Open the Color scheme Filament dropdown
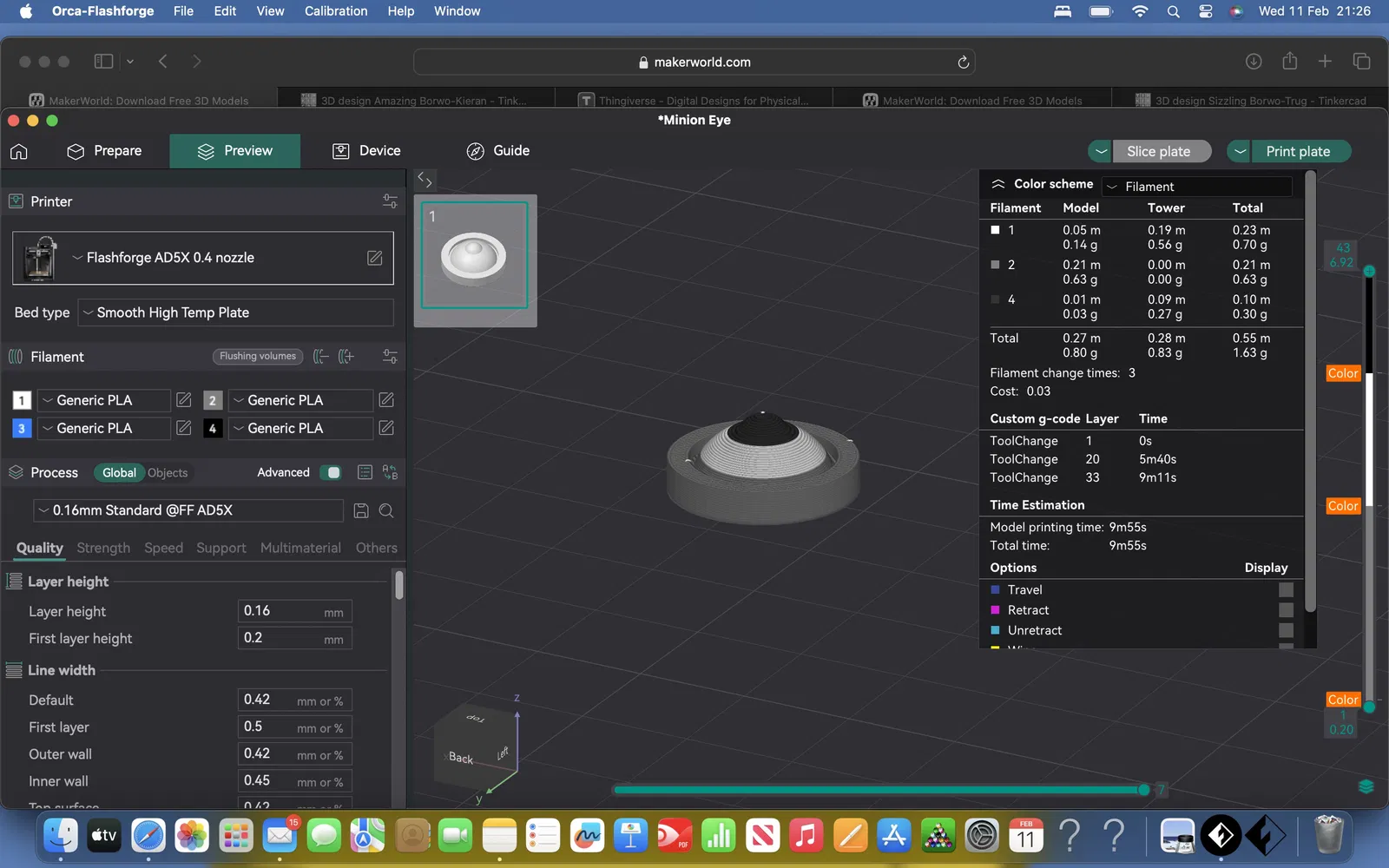This screenshot has height=868, width=1389. [1197, 187]
